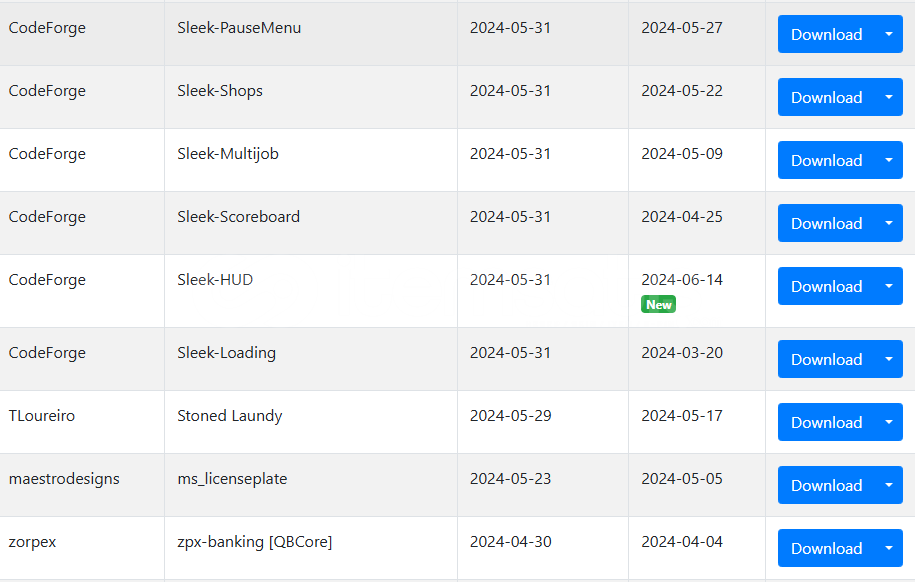Open the caret next to Sleek-Scoreboard Download
This screenshot has width=915, height=582.
coord(889,224)
